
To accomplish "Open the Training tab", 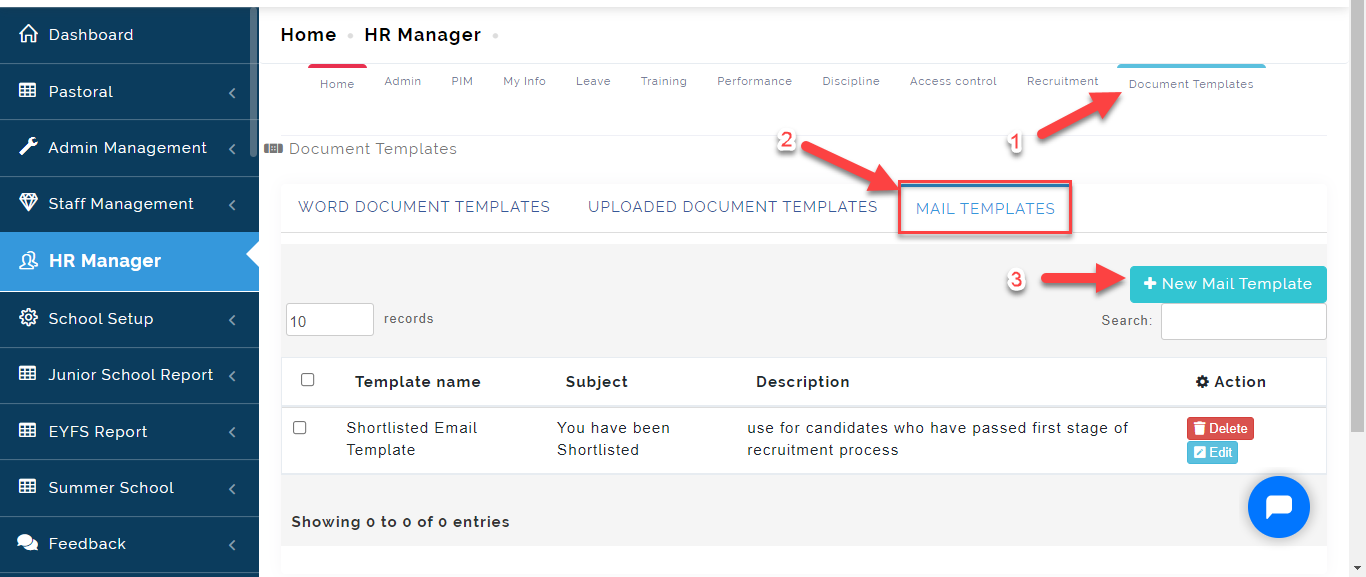I will [664, 81].
